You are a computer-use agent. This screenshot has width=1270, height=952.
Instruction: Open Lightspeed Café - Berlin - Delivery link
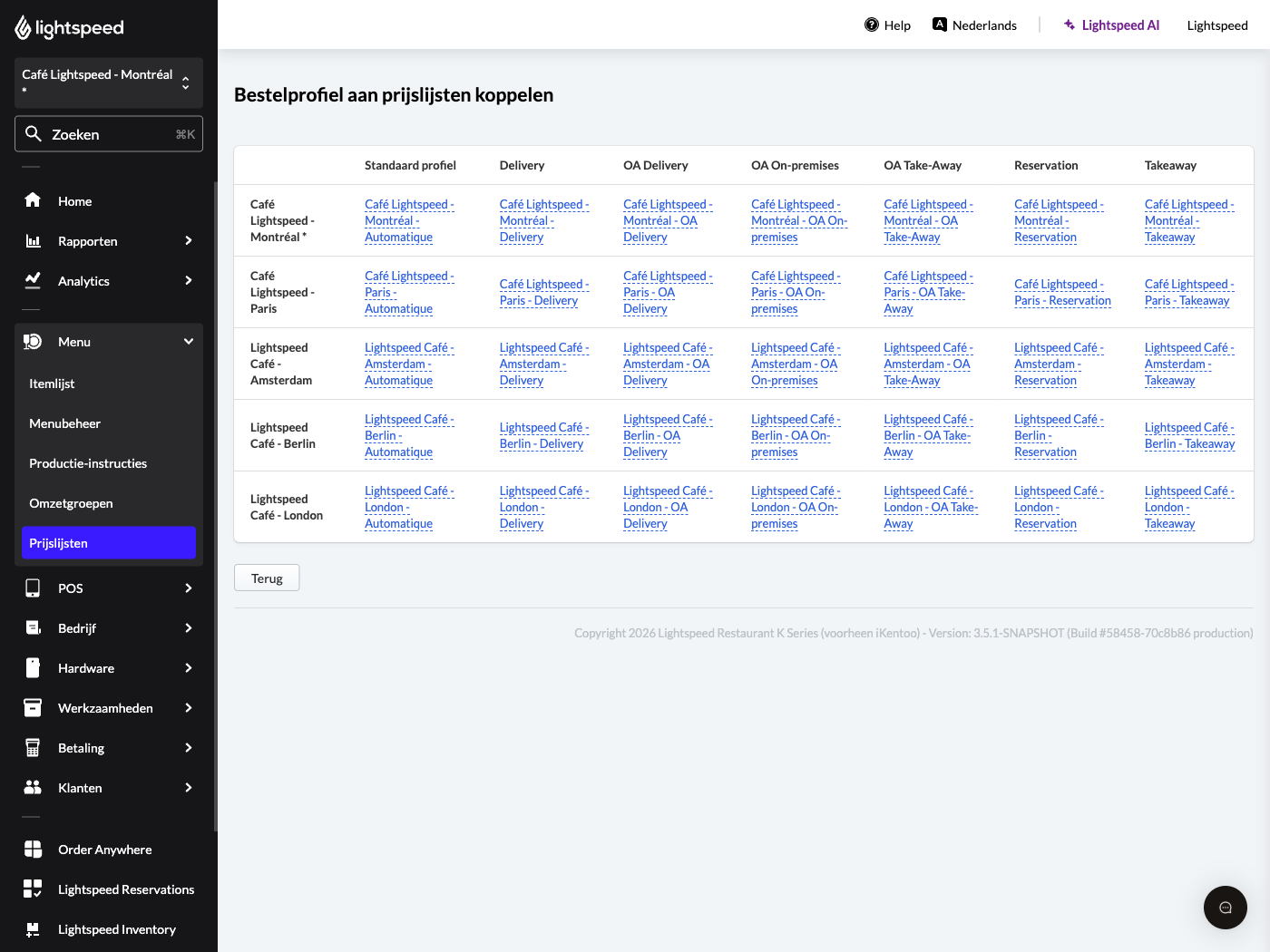(544, 435)
